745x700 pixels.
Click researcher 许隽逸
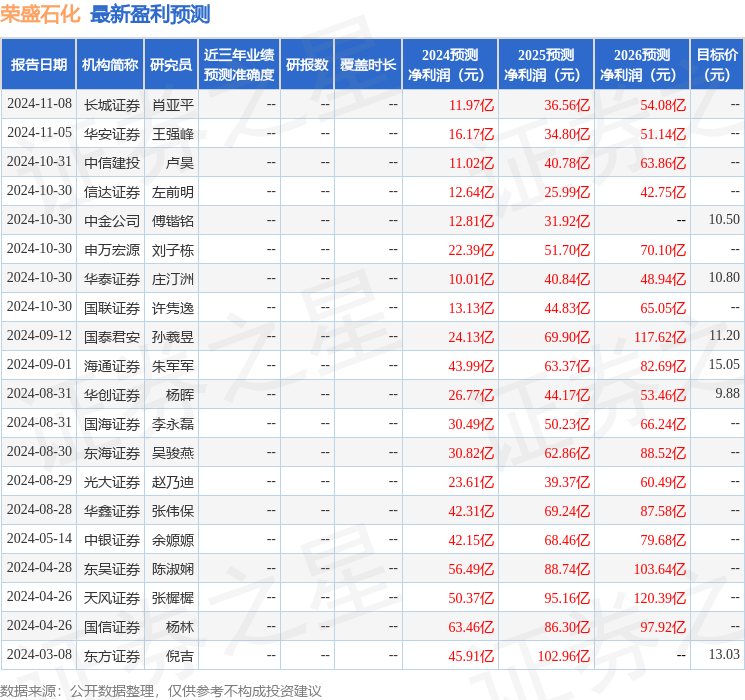pyautogui.click(x=173, y=308)
